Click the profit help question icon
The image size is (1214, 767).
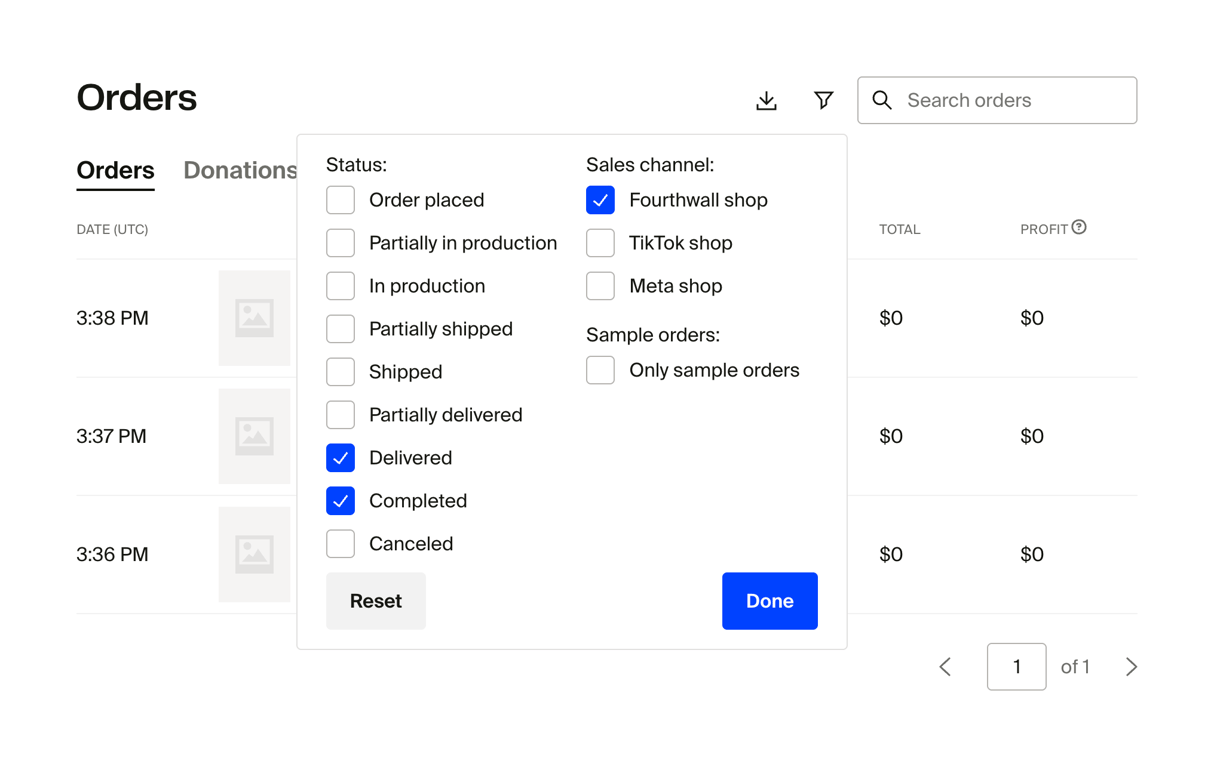[x=1079, y=228]
